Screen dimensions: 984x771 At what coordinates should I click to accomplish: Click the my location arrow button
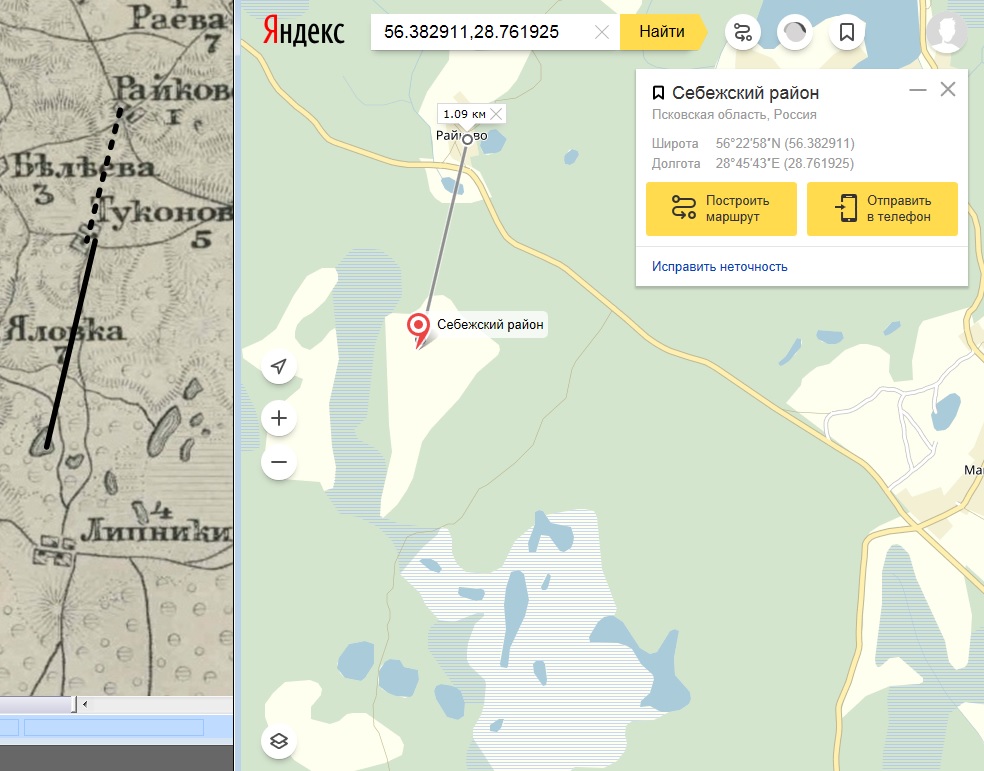click(279, 366)
